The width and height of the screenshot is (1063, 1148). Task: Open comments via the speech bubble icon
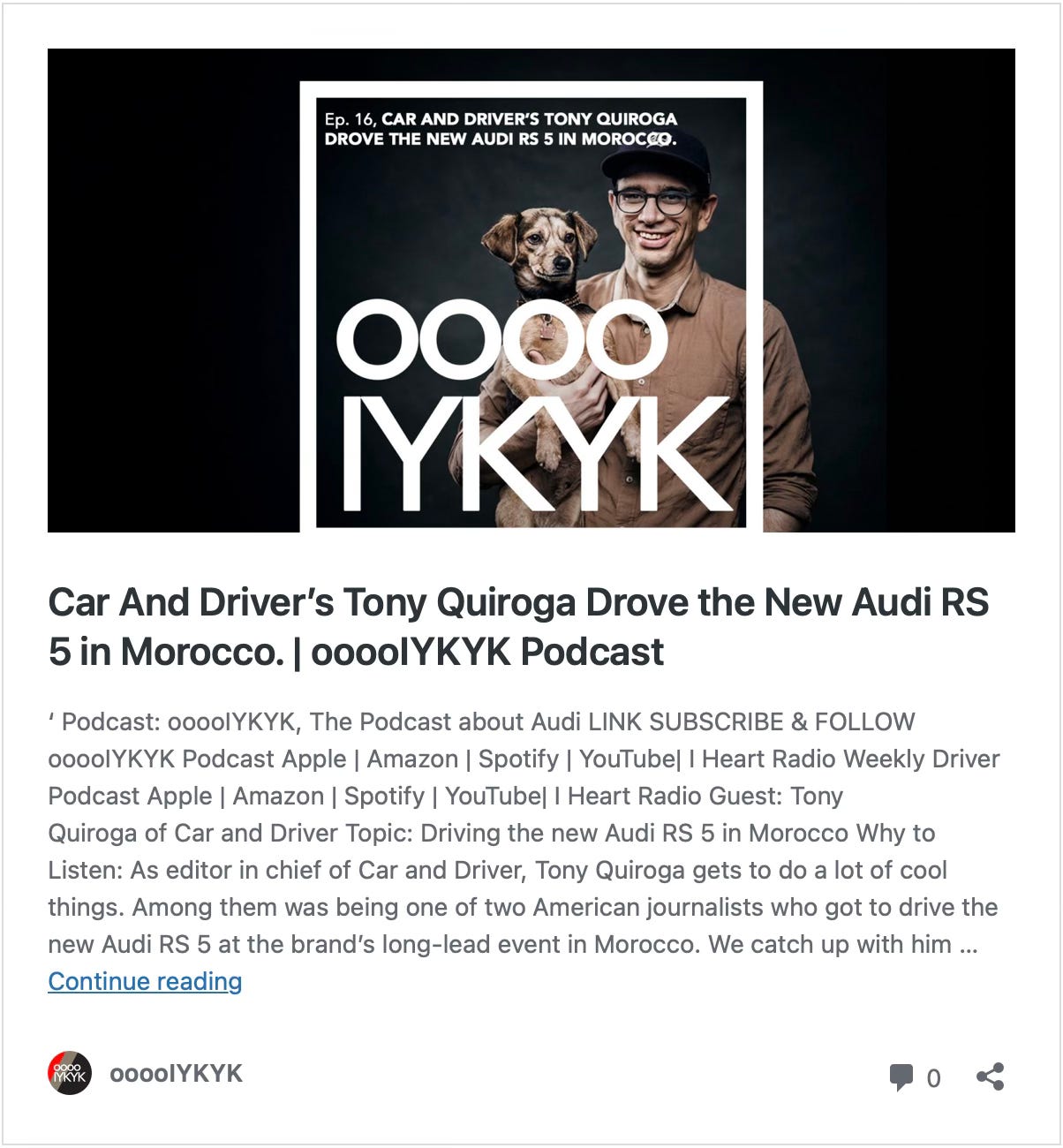point(901,1077)
